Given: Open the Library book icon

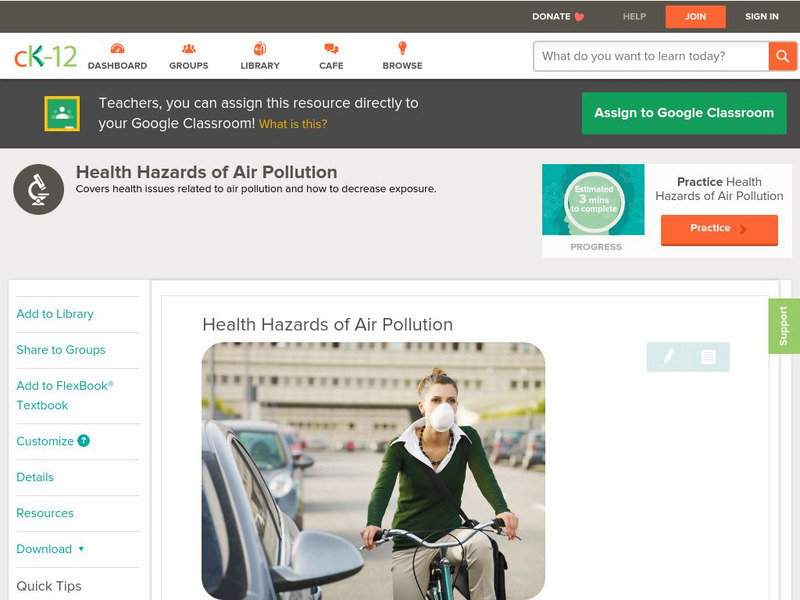Looking at the screenshot, I should [x=260, y=50].
